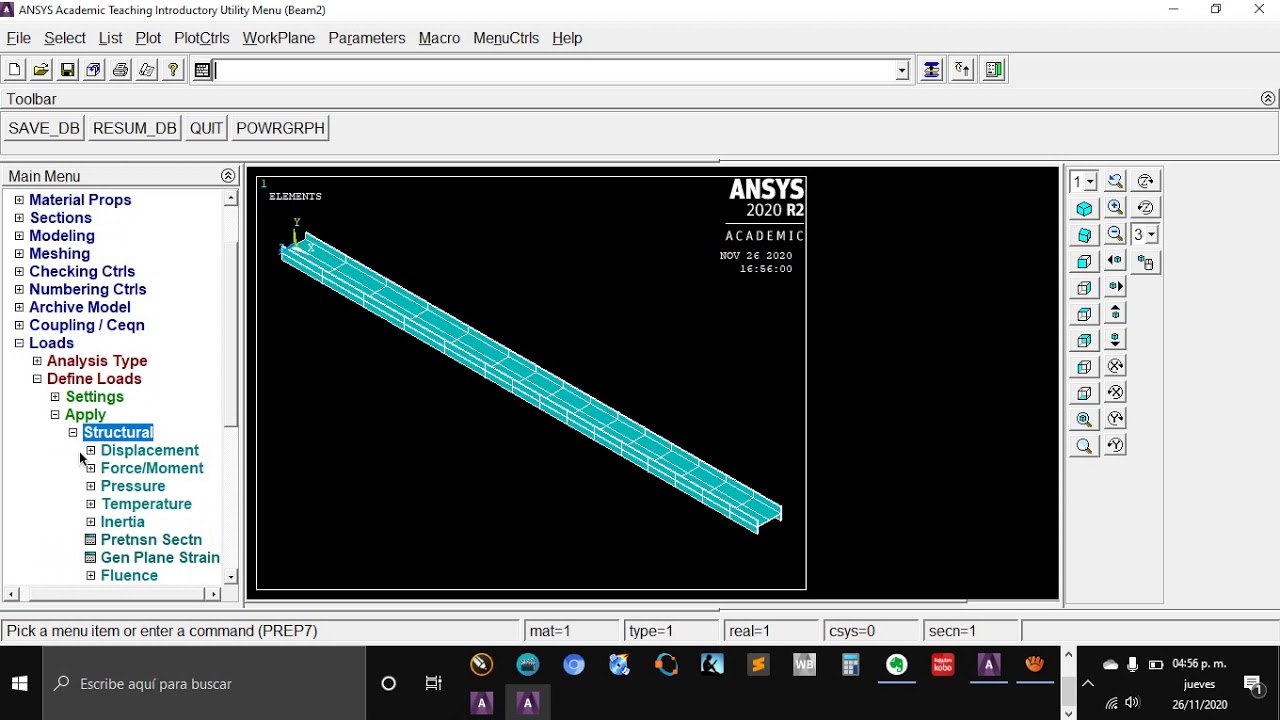Click the Pan Model Right arrow icon
1280x720 pixels.
click(1115, 287)
